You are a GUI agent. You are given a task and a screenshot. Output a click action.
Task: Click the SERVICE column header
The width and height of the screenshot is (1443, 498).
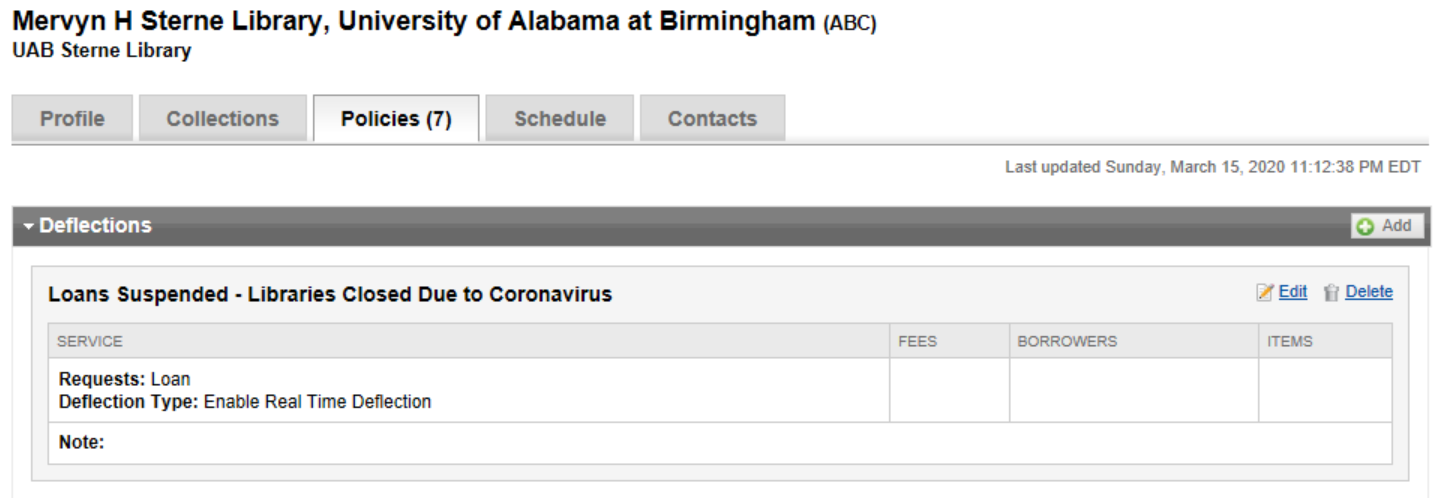[x=90, y=341]
